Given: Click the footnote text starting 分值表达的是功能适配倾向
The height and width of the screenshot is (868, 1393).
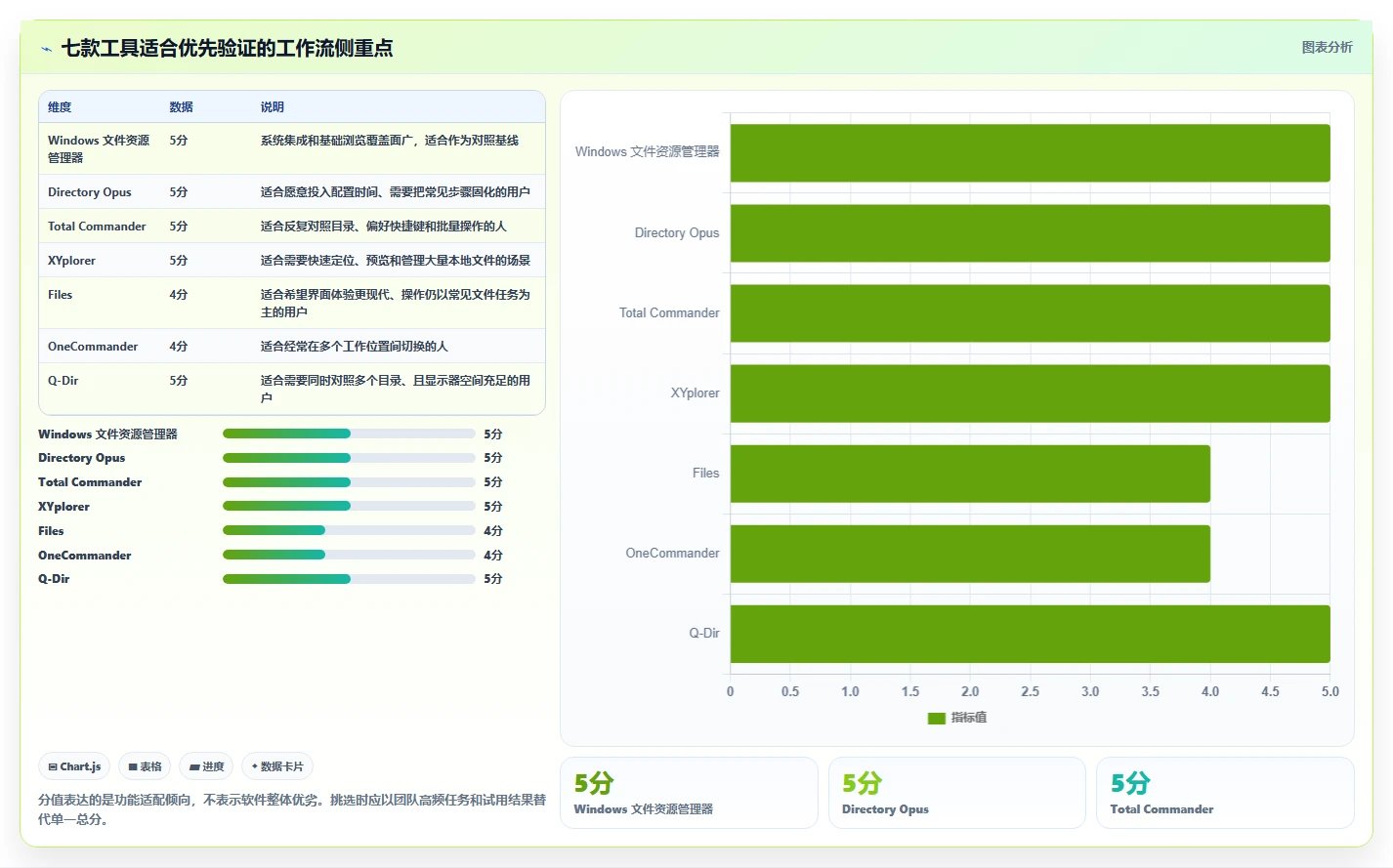Looking at the screenshot, I should (291, 809).
